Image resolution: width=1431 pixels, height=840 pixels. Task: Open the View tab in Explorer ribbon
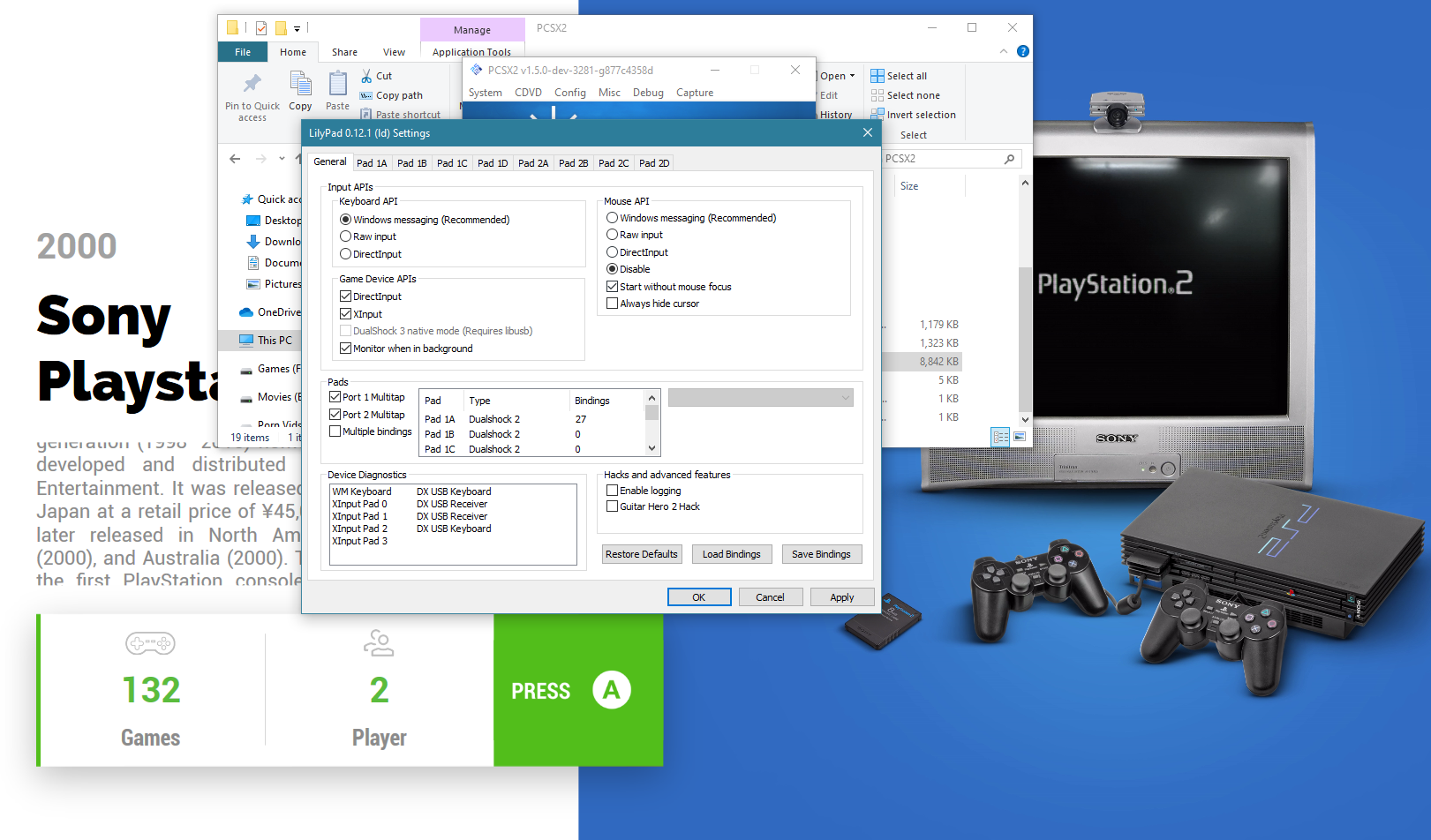click(x=394, y=52)
